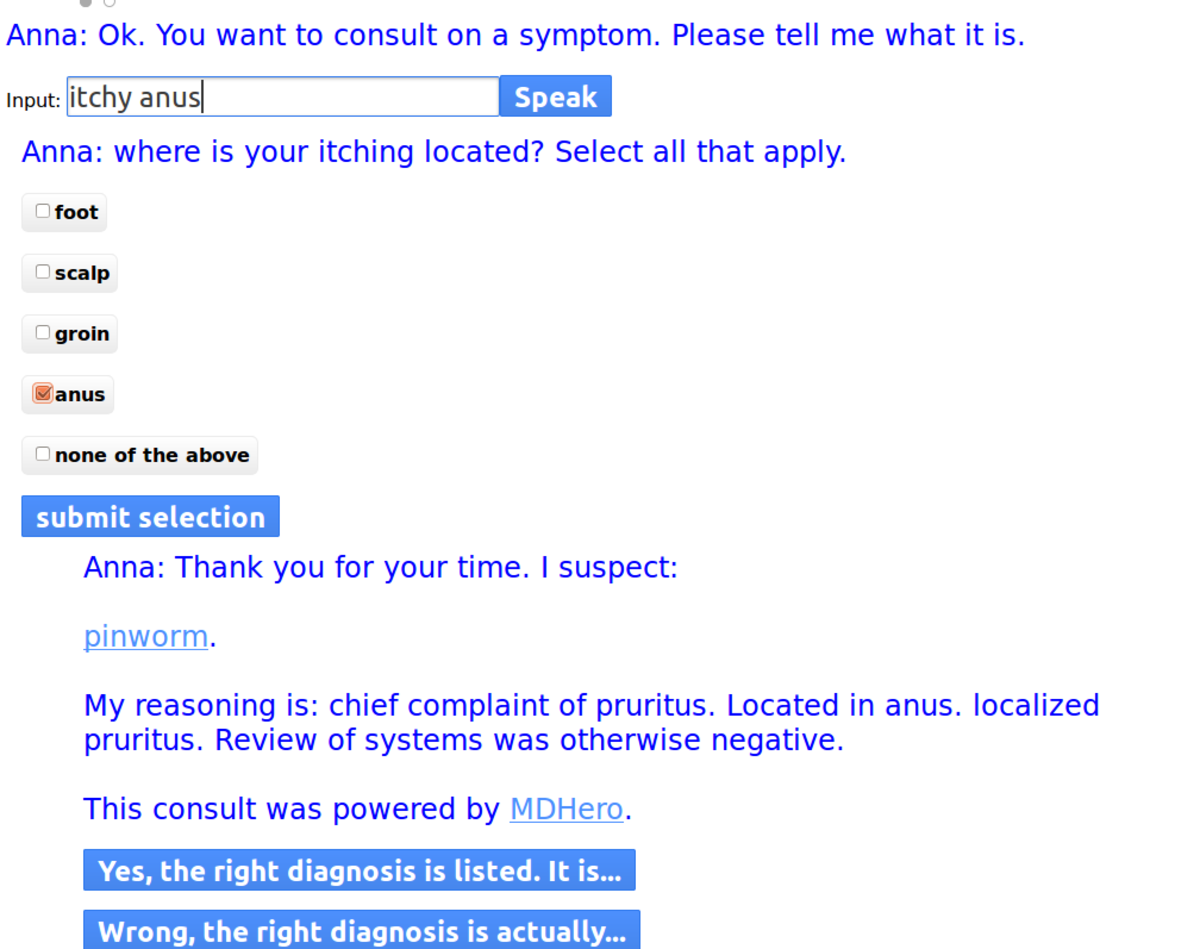
Task: Confirm with Yes, the right diagnosis is listed
Action: [x=359, y=871]
